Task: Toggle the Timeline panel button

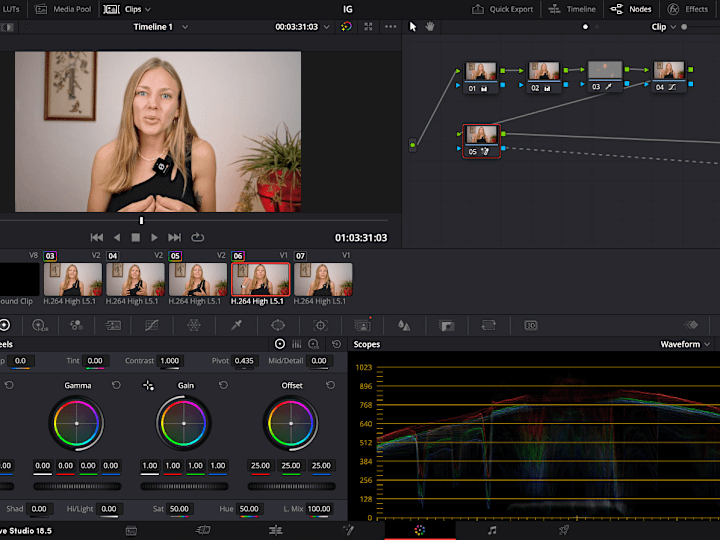Action: tap(572, 9)
